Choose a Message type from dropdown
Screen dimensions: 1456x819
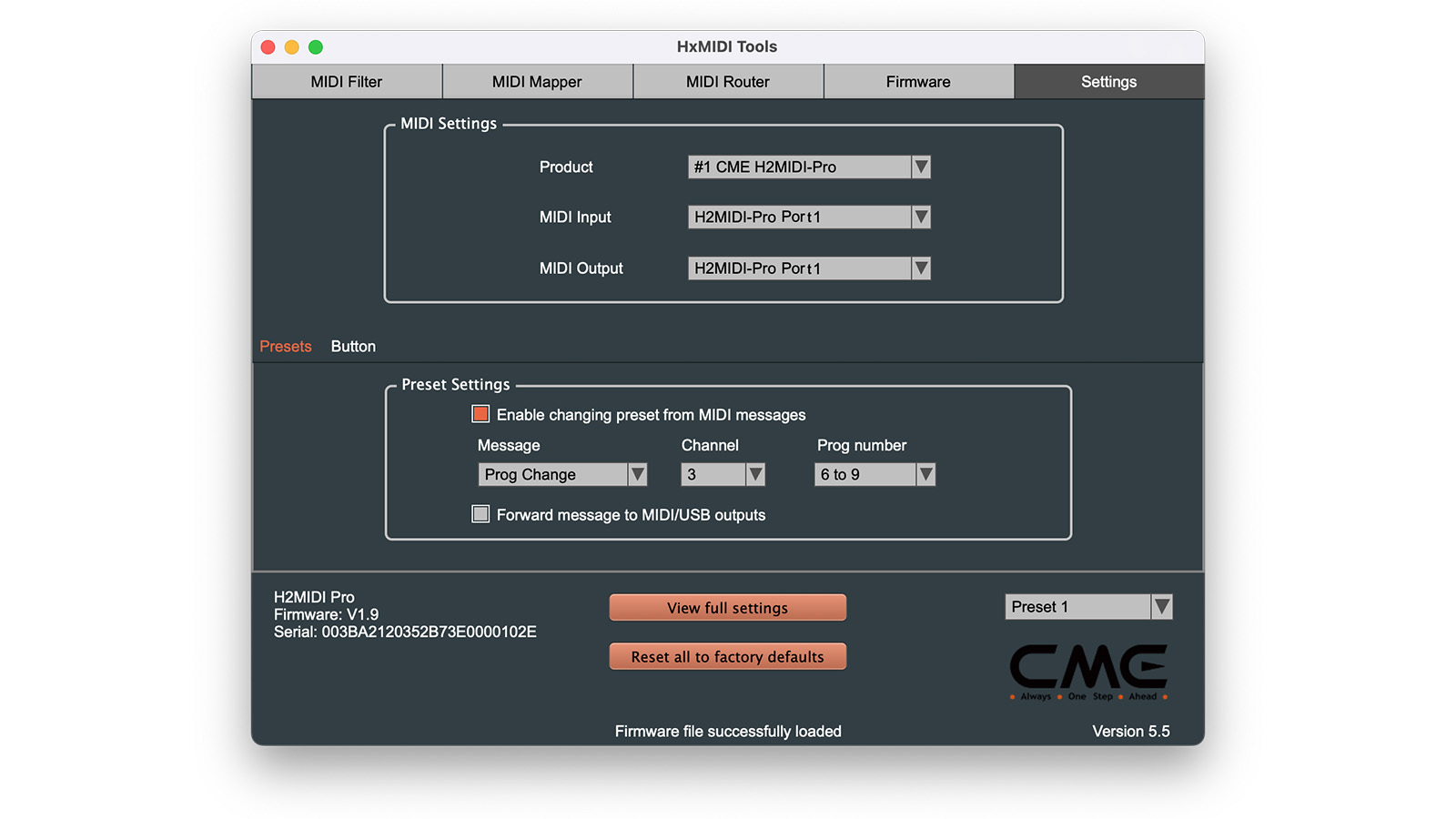(561, 474)
